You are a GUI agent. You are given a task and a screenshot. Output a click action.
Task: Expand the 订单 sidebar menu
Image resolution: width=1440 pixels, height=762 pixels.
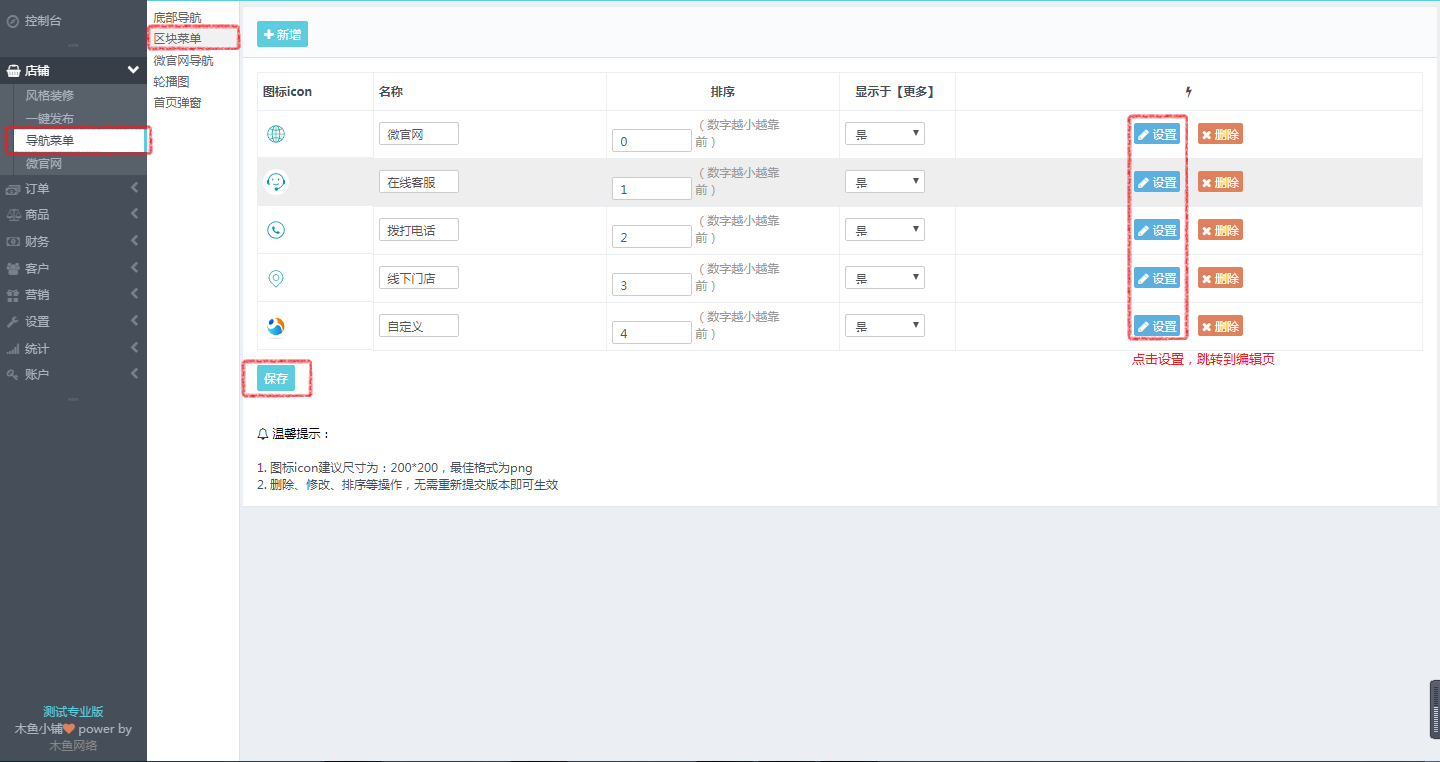[72, 188]
